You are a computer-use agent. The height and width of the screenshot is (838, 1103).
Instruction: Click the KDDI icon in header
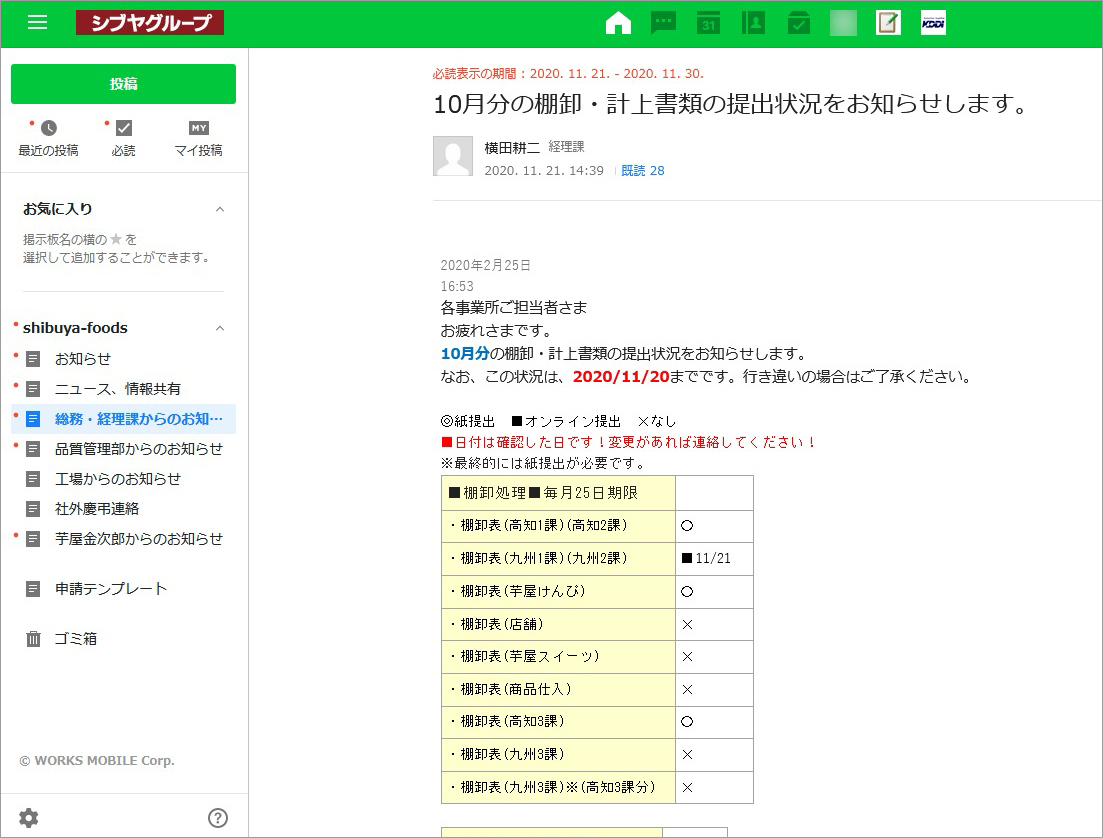point(933,23)
